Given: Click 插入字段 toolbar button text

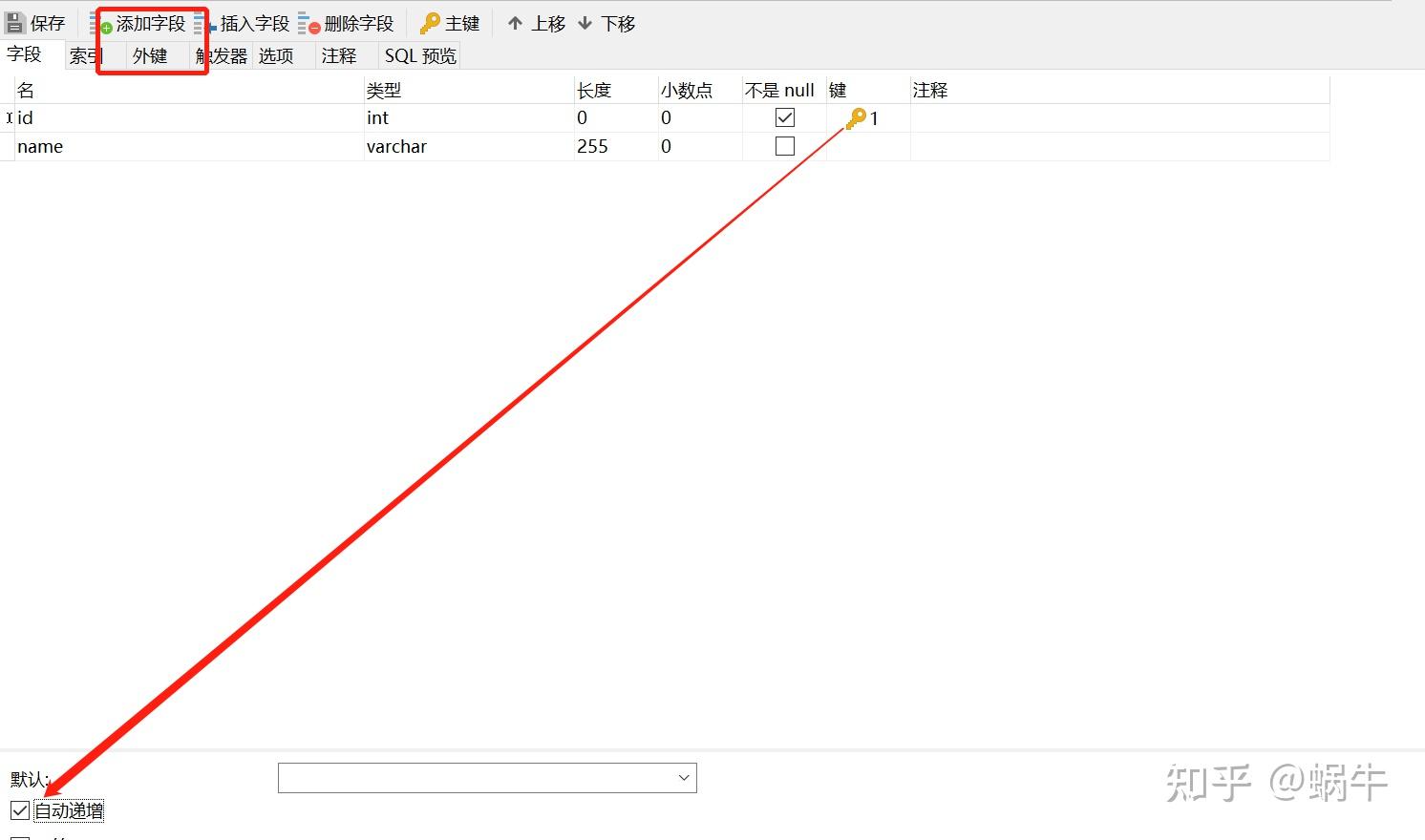Looking at the screenshot, I should click(255, 24).
